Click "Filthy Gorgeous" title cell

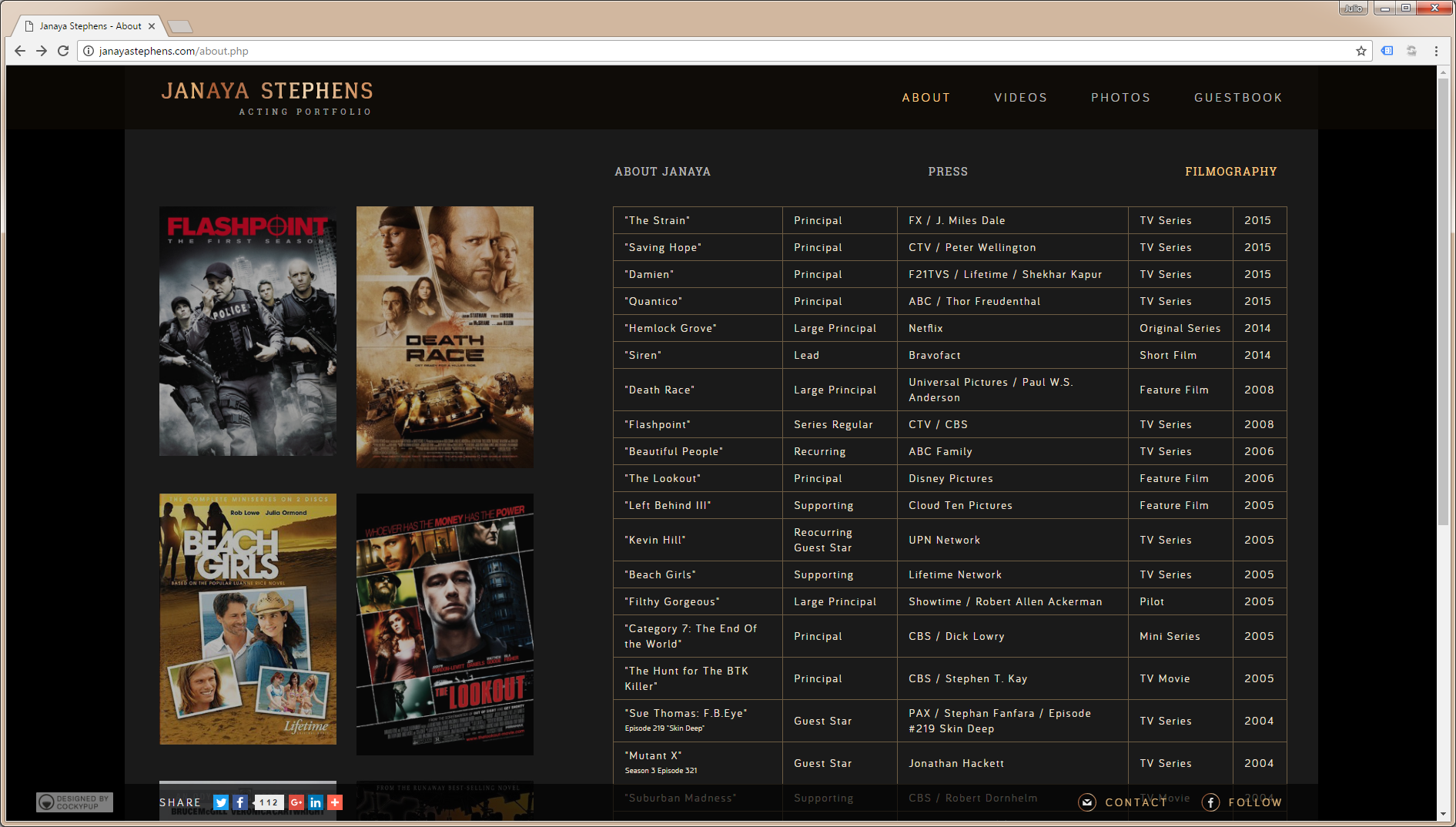(x=698, y=601)
